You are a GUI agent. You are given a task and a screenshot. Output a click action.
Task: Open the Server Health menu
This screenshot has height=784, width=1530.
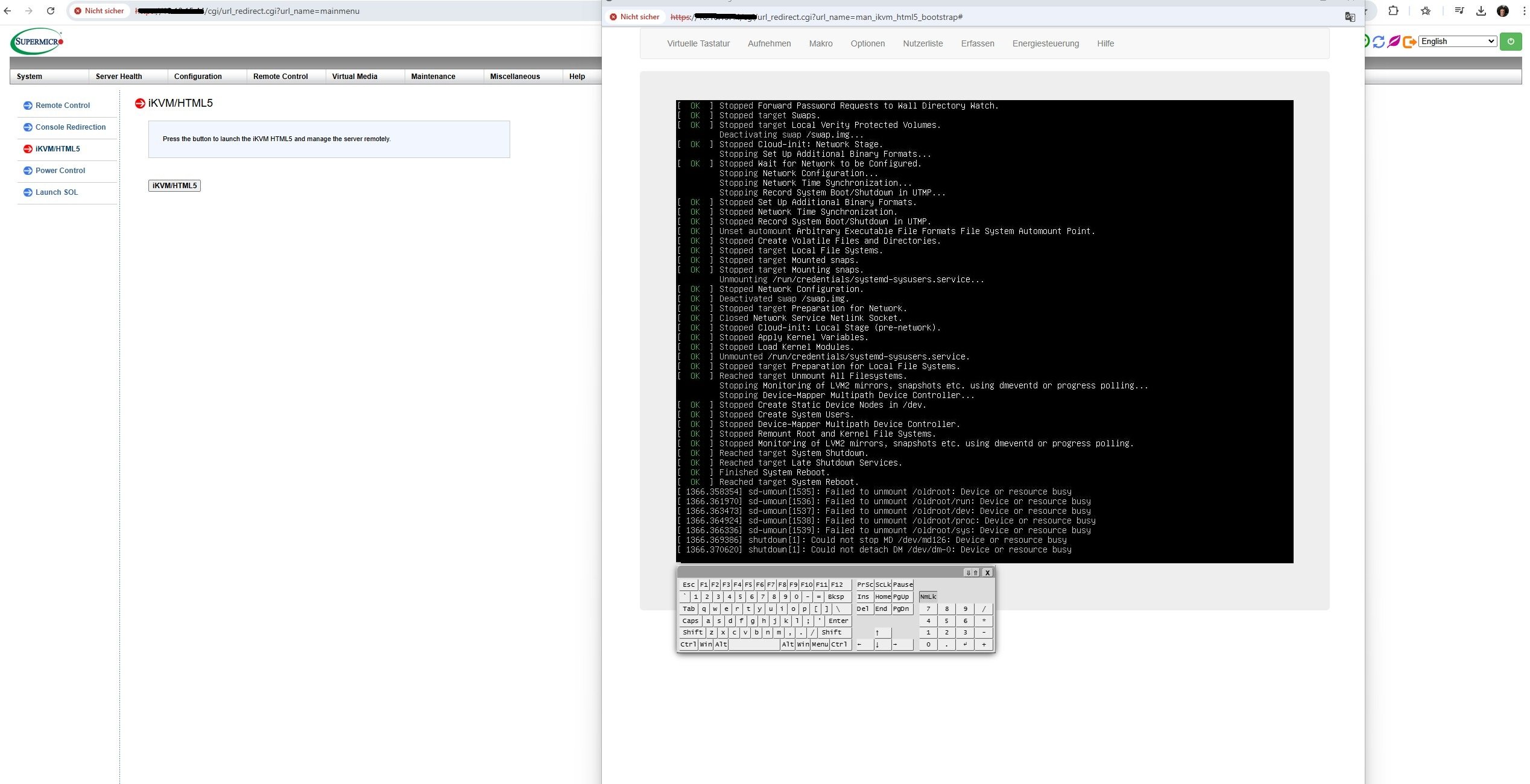[119, 77]
